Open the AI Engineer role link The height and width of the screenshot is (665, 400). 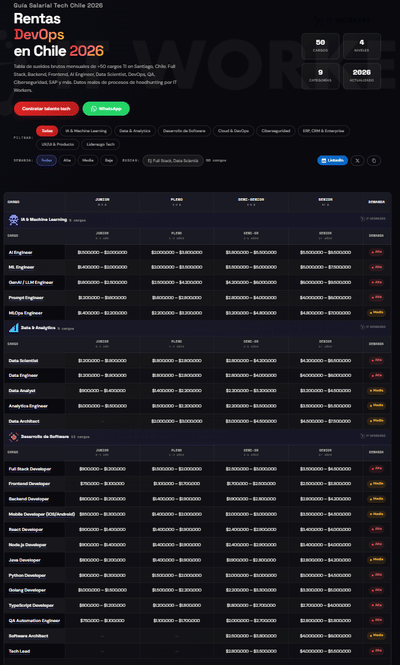[x=20, y=252]
